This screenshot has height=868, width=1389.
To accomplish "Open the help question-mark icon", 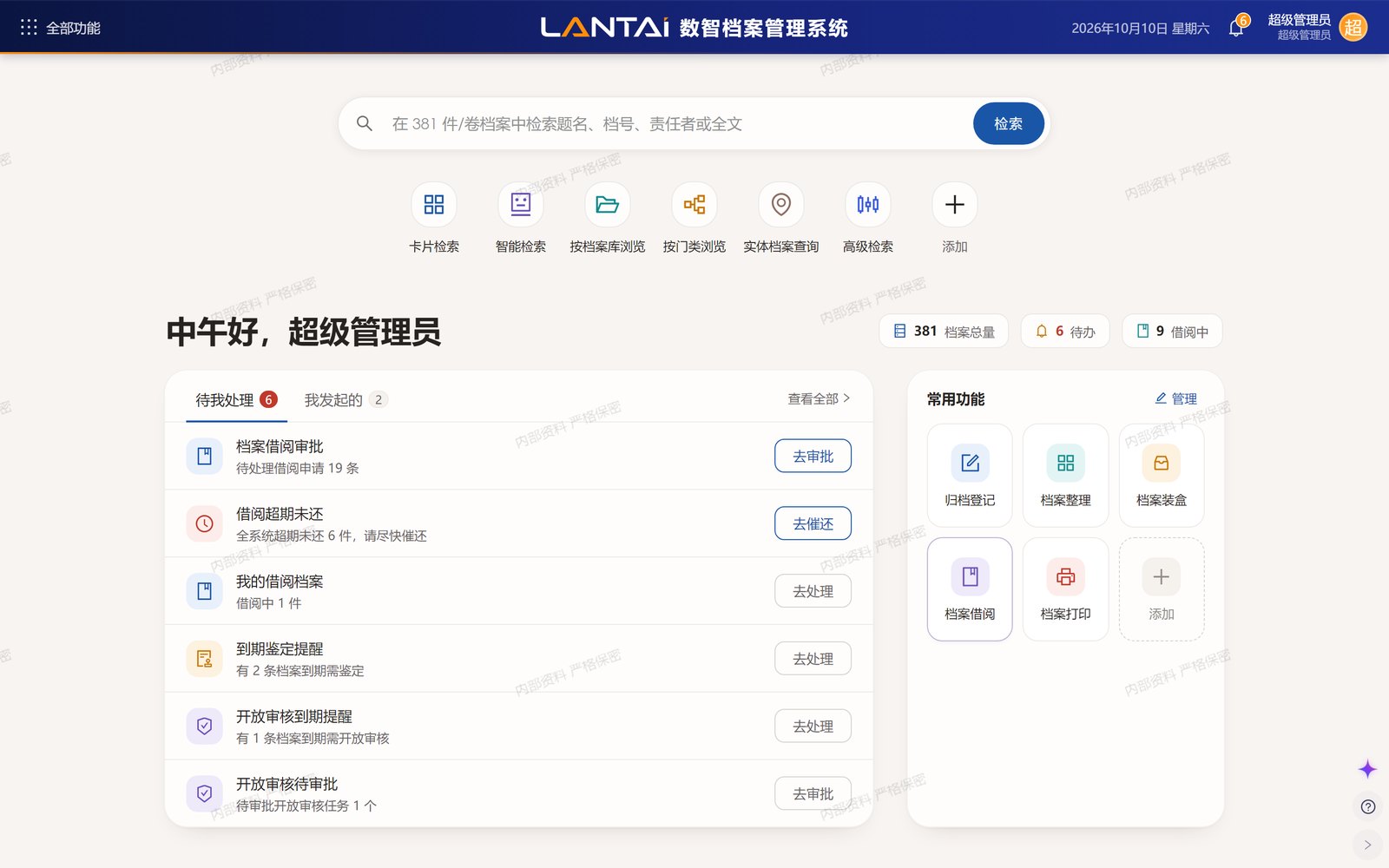I will tap(1368, 806).
